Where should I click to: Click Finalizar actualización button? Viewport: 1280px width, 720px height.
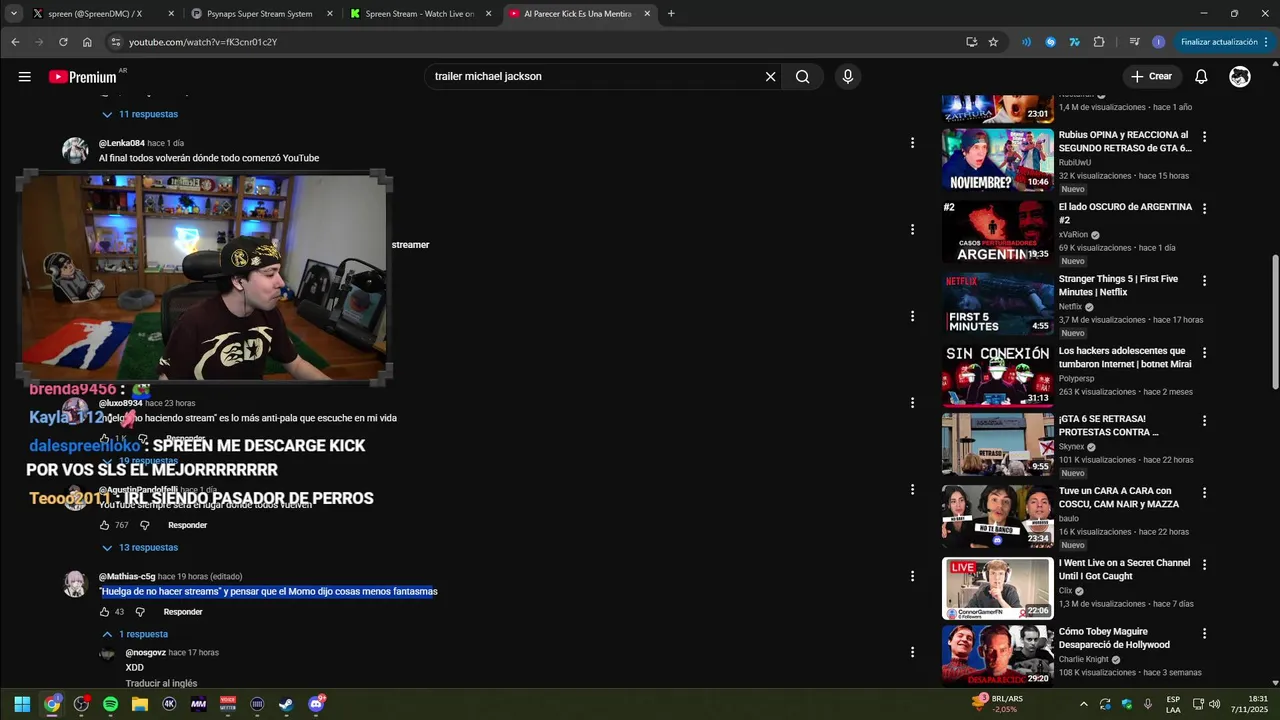click(1224, 42)
